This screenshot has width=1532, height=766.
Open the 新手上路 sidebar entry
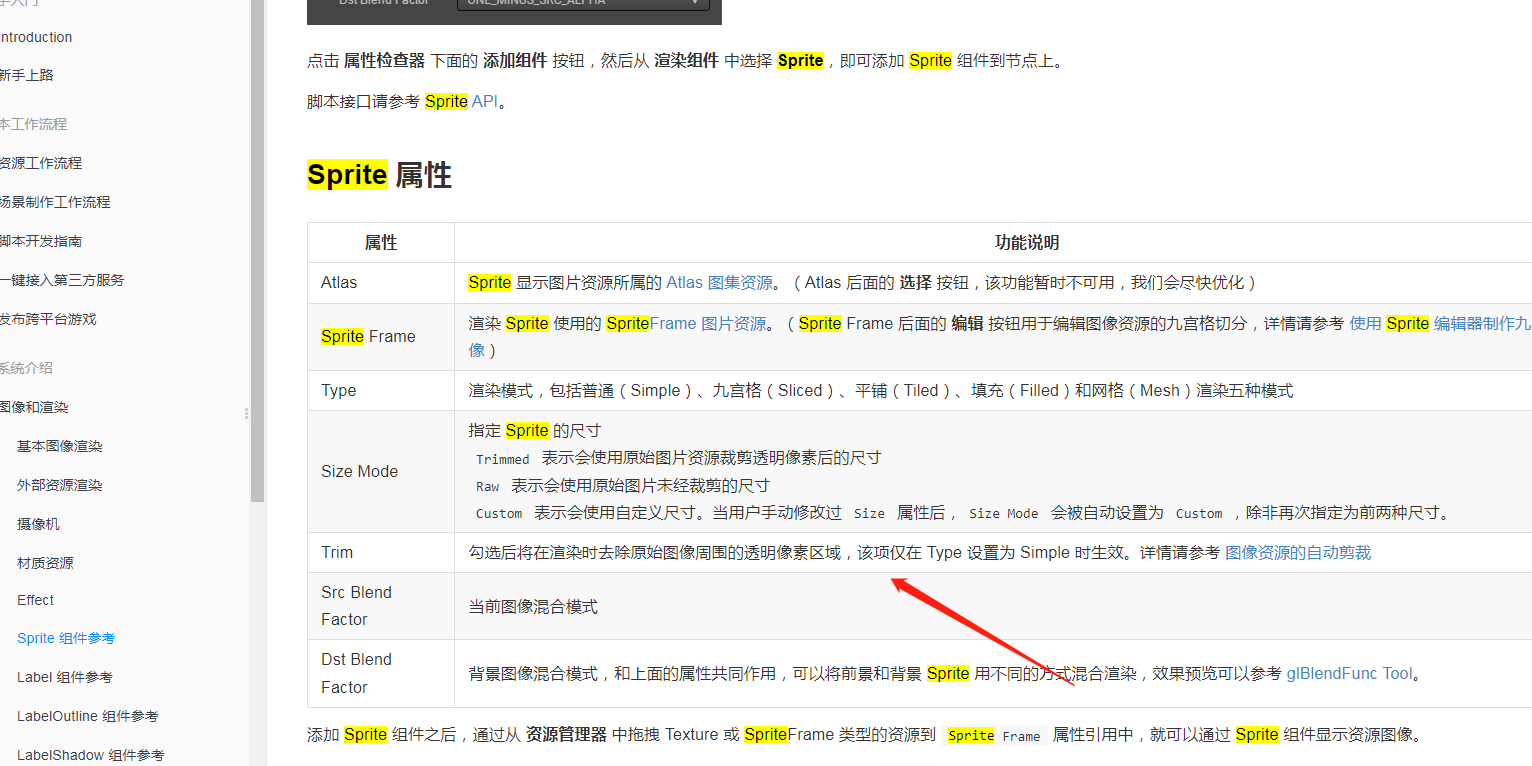[27, 75]
